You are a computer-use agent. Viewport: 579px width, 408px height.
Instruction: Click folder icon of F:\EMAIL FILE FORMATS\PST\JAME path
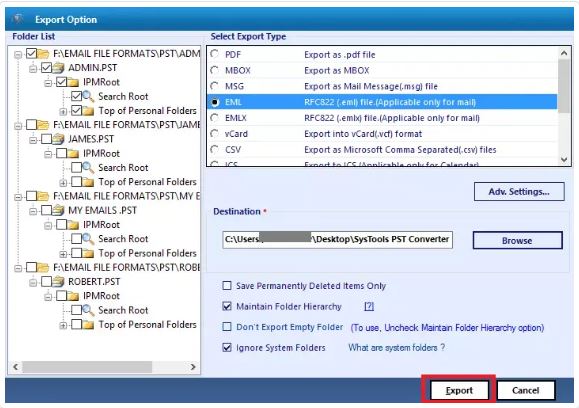43,125
